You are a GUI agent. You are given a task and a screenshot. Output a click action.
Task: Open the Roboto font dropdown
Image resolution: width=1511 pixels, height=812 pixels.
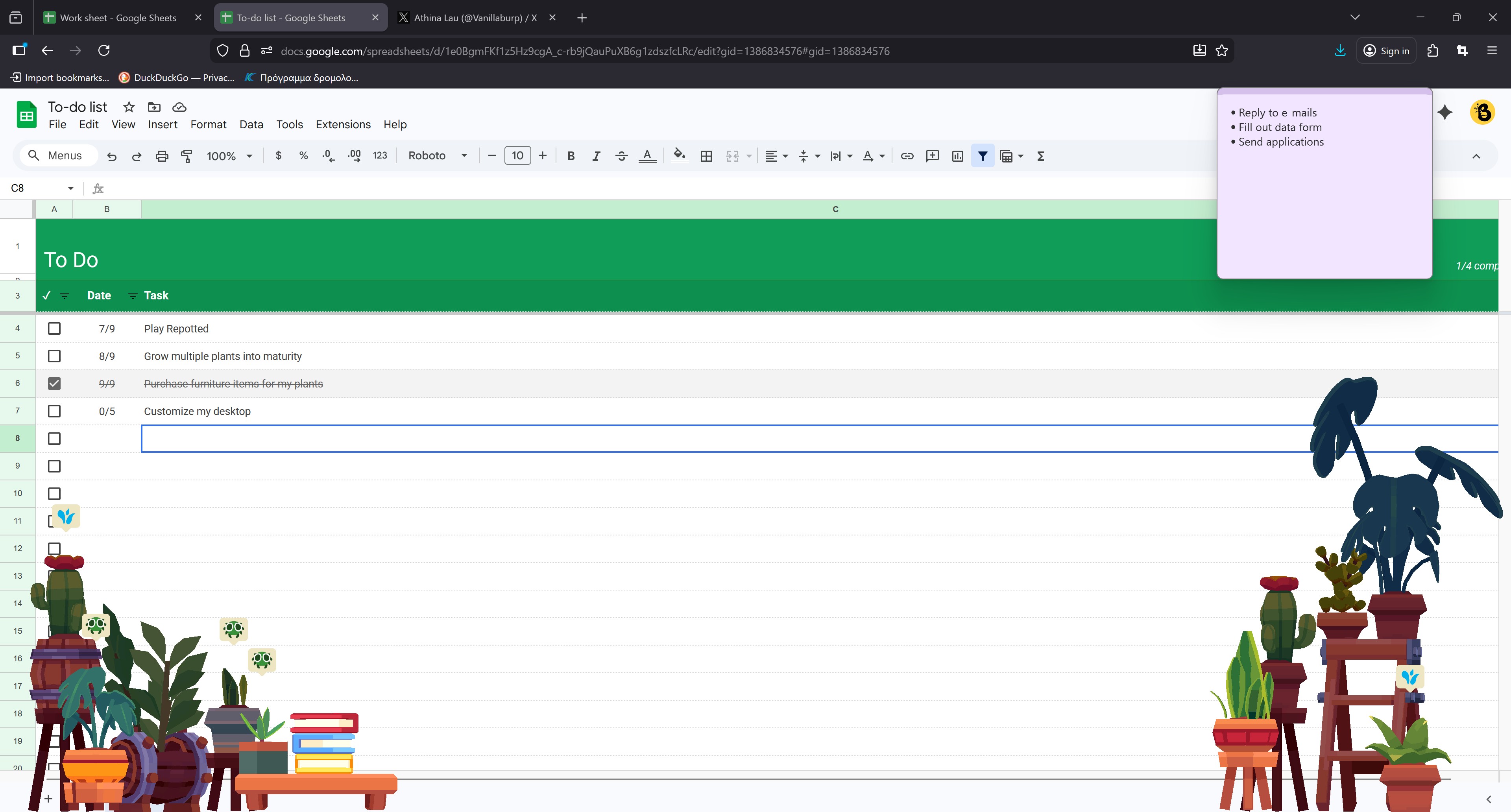point(438,156)
